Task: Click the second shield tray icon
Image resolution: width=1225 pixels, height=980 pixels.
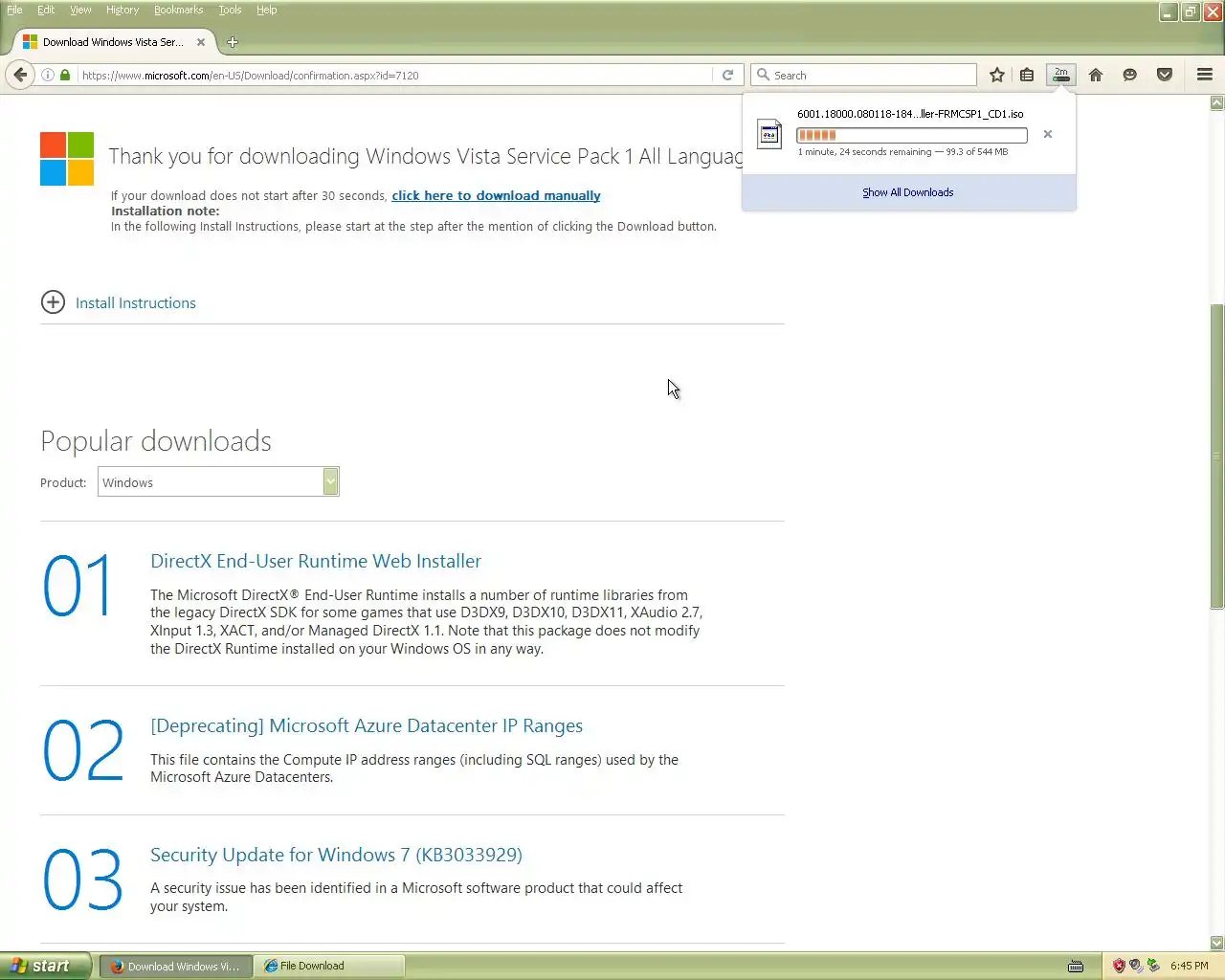Action: point(1136,966)
